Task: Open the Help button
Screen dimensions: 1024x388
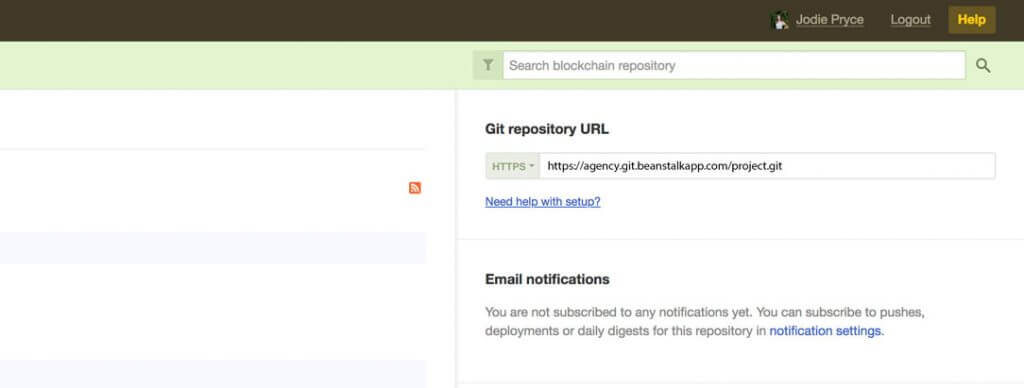Action: pos(972,20)
